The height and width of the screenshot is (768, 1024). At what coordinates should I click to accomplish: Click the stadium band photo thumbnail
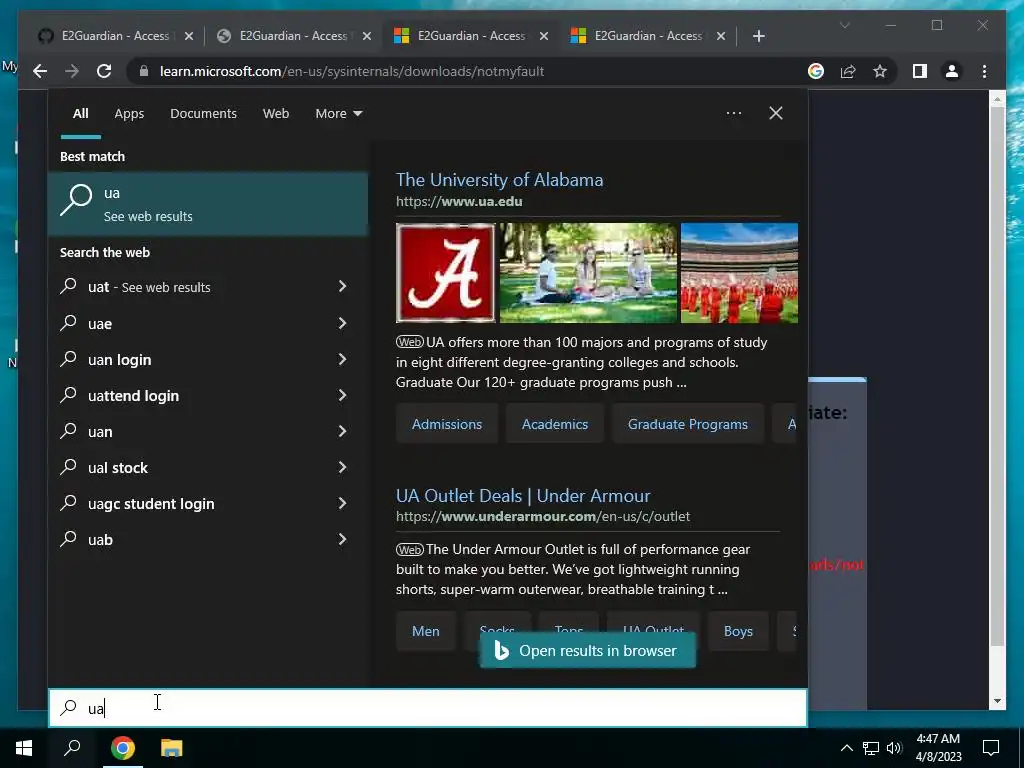739,273
